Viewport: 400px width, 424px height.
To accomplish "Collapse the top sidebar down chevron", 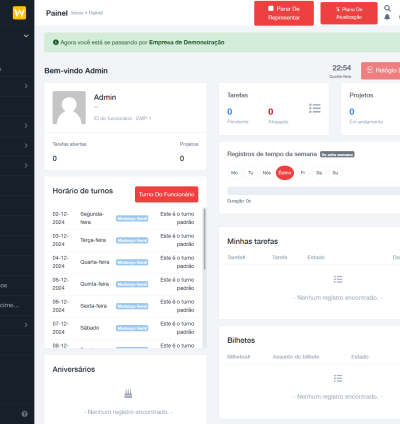I will coord(26,36).
